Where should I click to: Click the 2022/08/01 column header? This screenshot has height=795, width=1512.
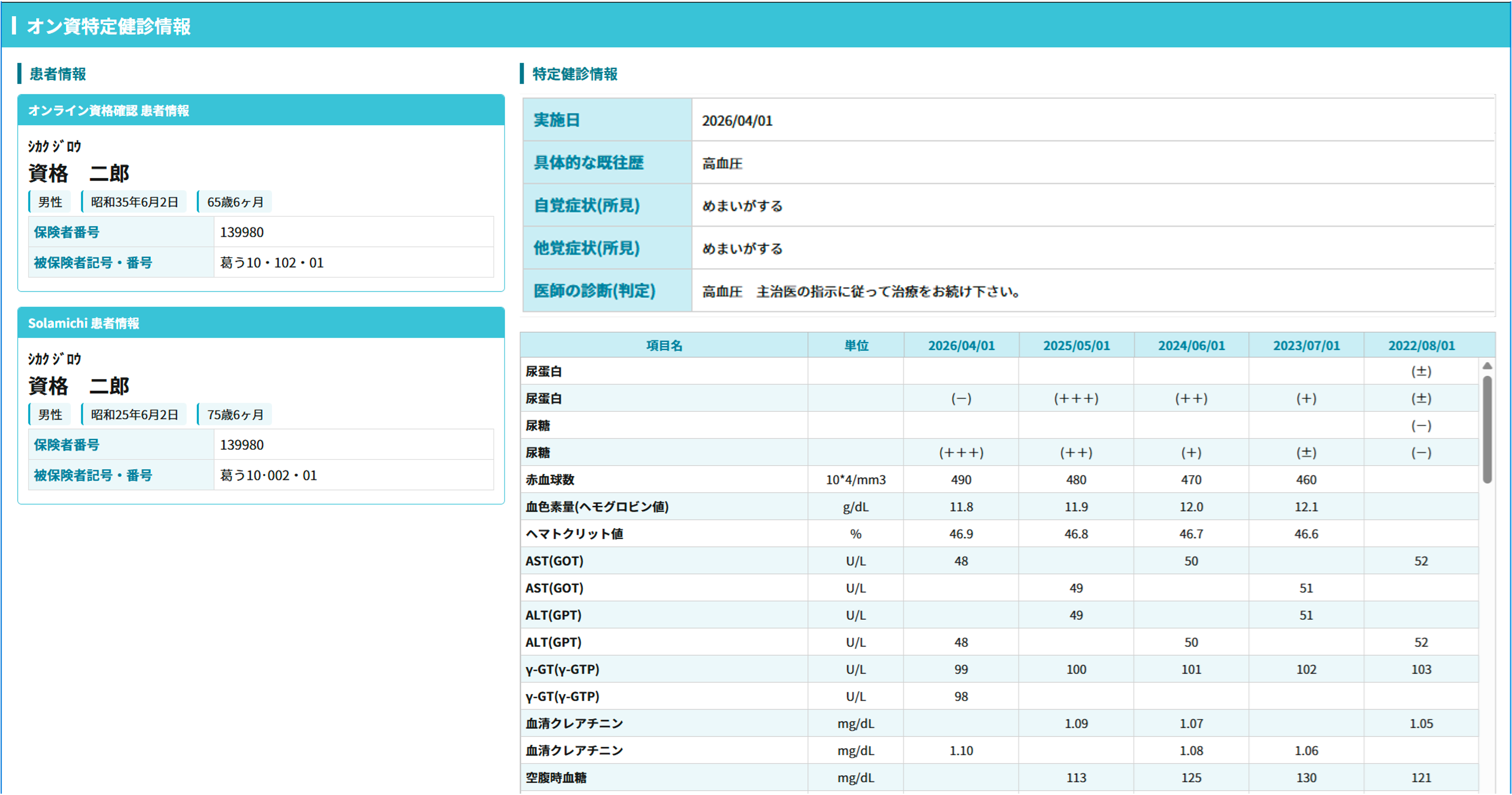click(1421, 346)
